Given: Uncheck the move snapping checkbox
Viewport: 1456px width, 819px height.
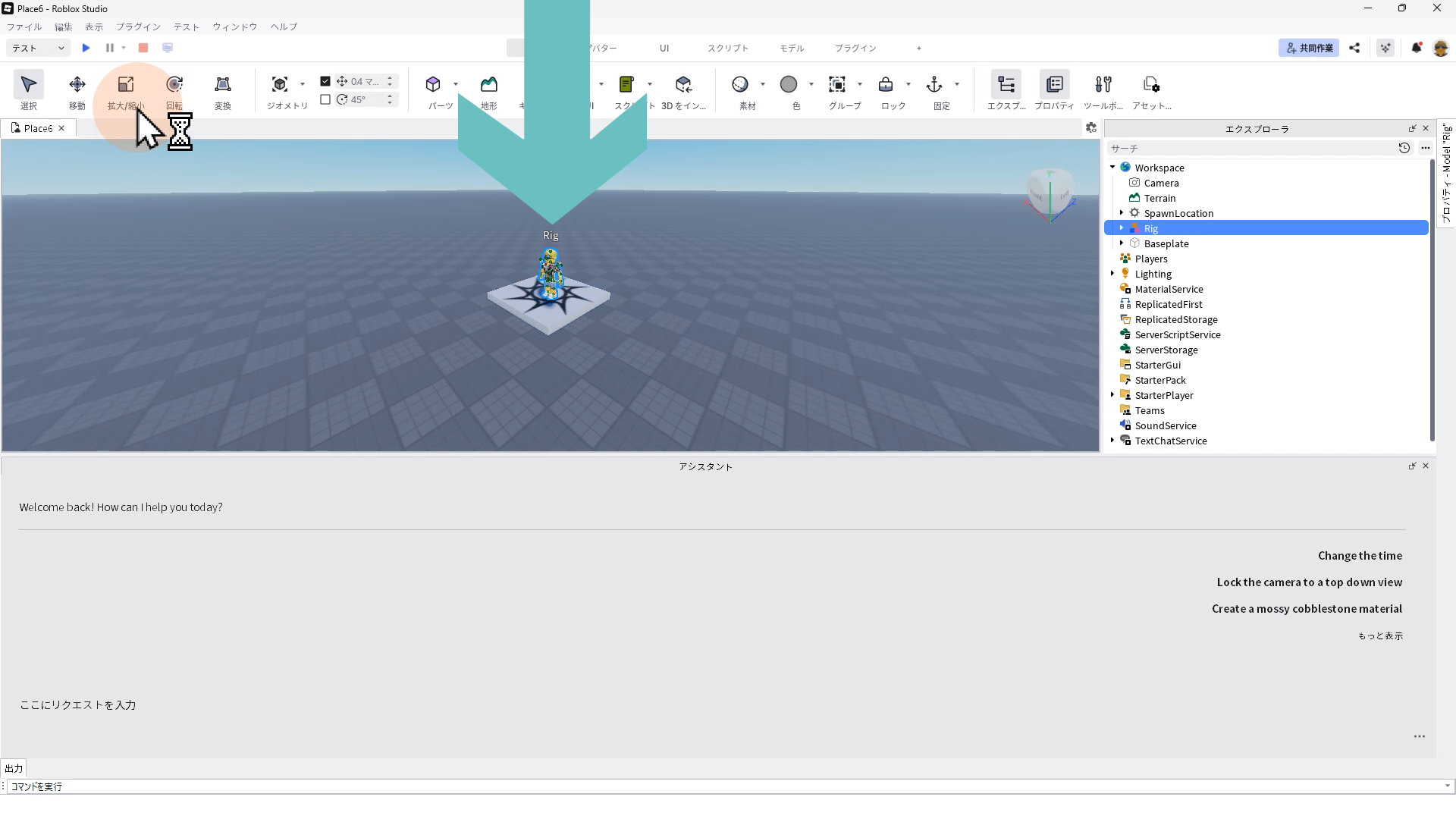Looking at the screenshot, I should 325,81.
